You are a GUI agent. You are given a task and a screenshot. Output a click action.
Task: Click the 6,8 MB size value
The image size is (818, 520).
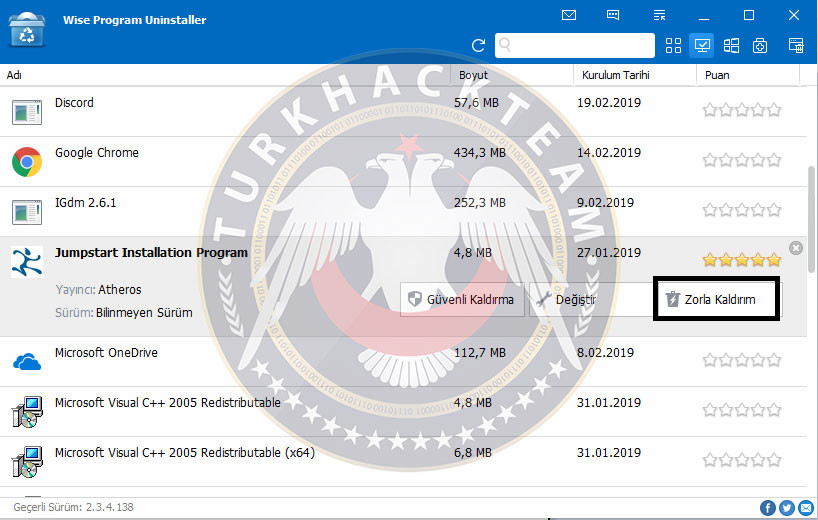[x=472, y=453]
